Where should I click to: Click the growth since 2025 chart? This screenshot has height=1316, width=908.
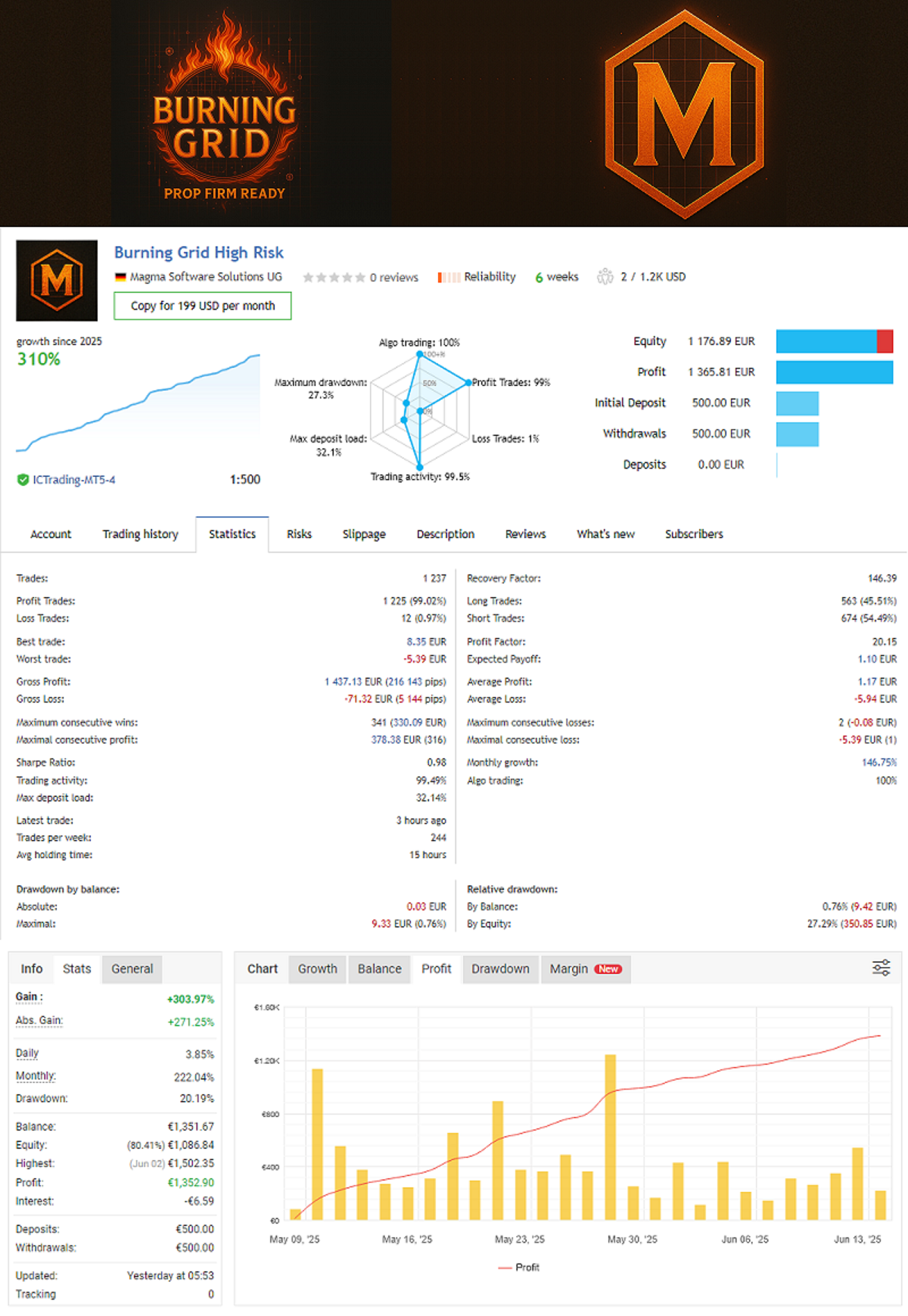(138, 403)
